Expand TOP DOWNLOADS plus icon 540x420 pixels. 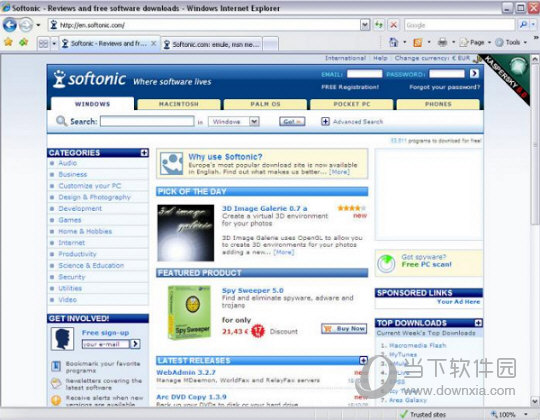(478, 323)
